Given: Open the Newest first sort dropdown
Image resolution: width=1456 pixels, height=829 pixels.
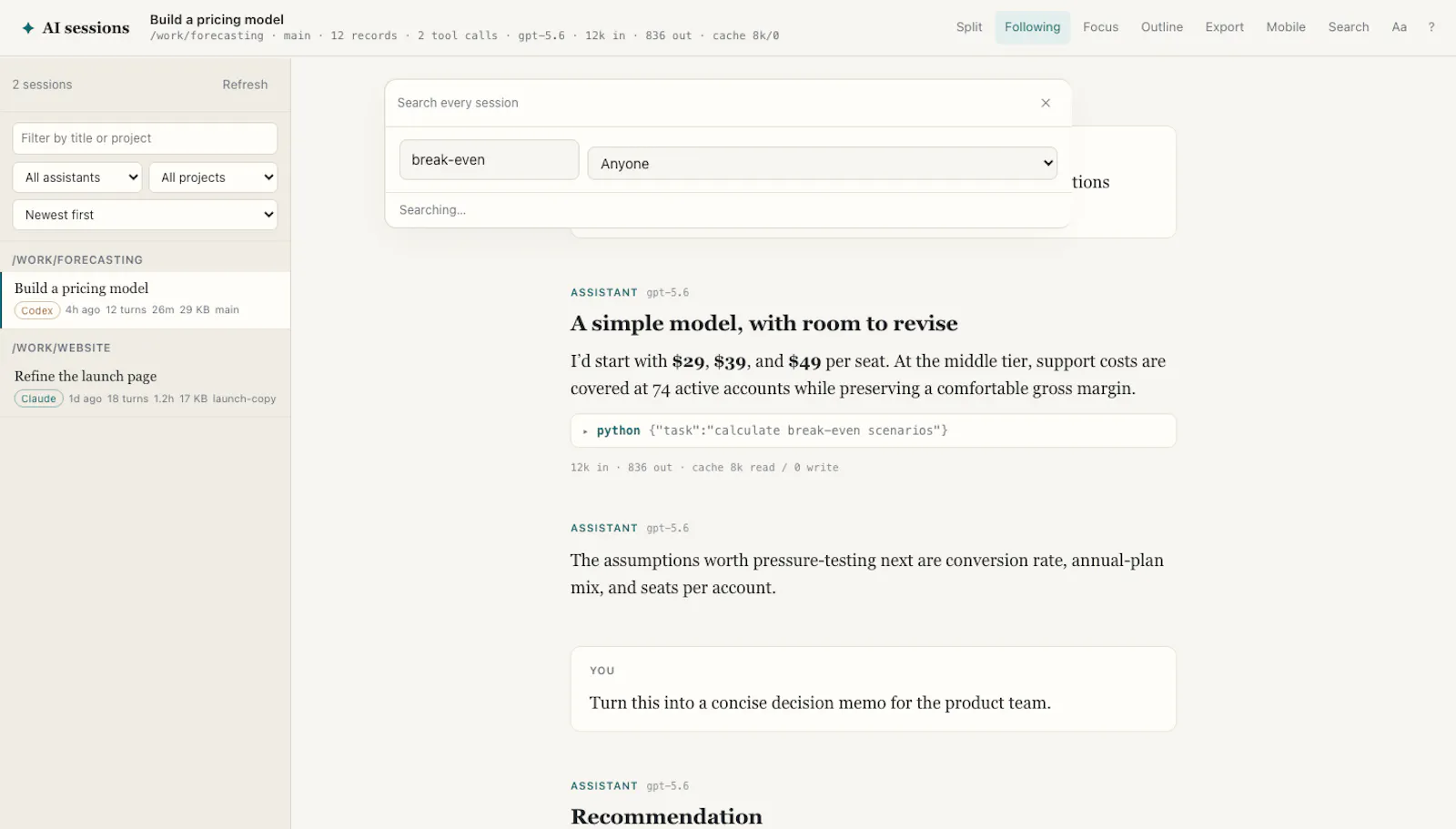Looking at the screenshot, I should click(145, 215).
